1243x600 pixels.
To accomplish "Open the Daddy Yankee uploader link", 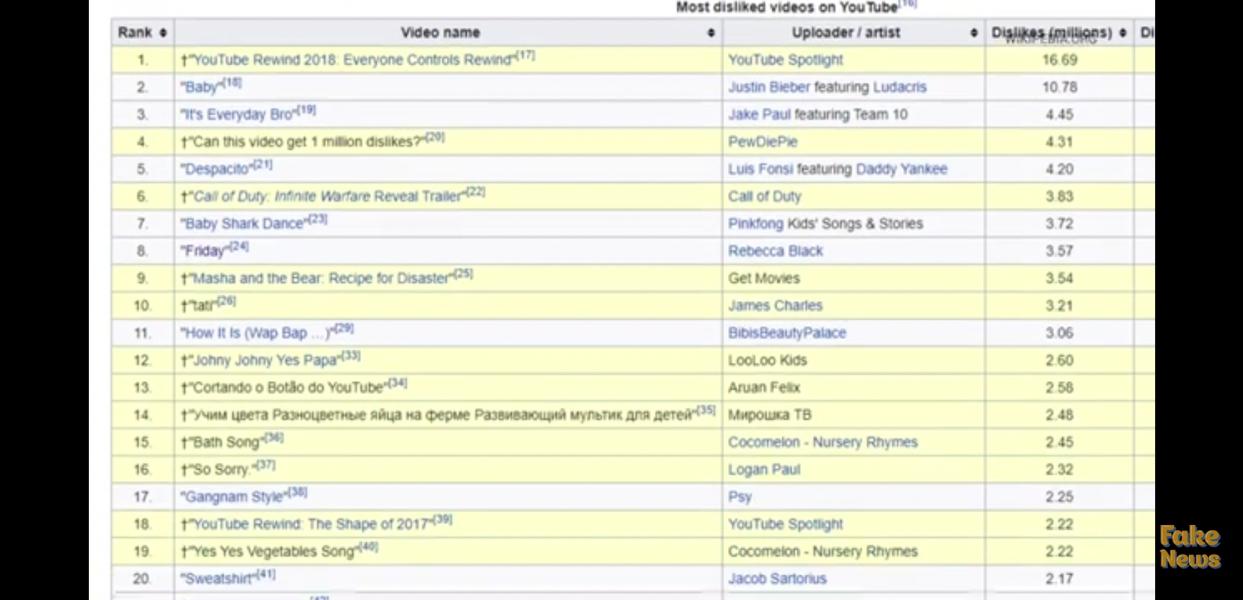I will click(x=901, y=169).
